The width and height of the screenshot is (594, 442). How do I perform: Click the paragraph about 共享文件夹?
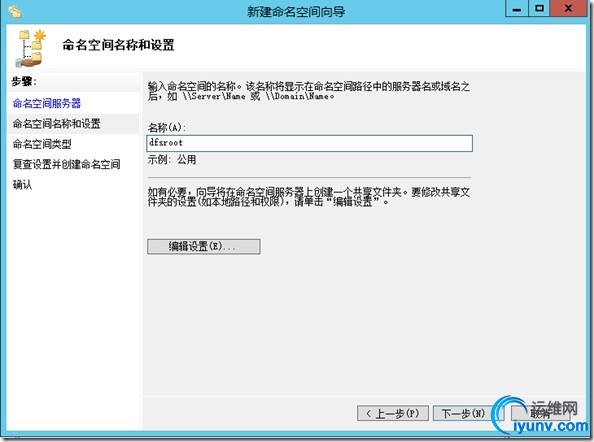(x=308, y=197)
